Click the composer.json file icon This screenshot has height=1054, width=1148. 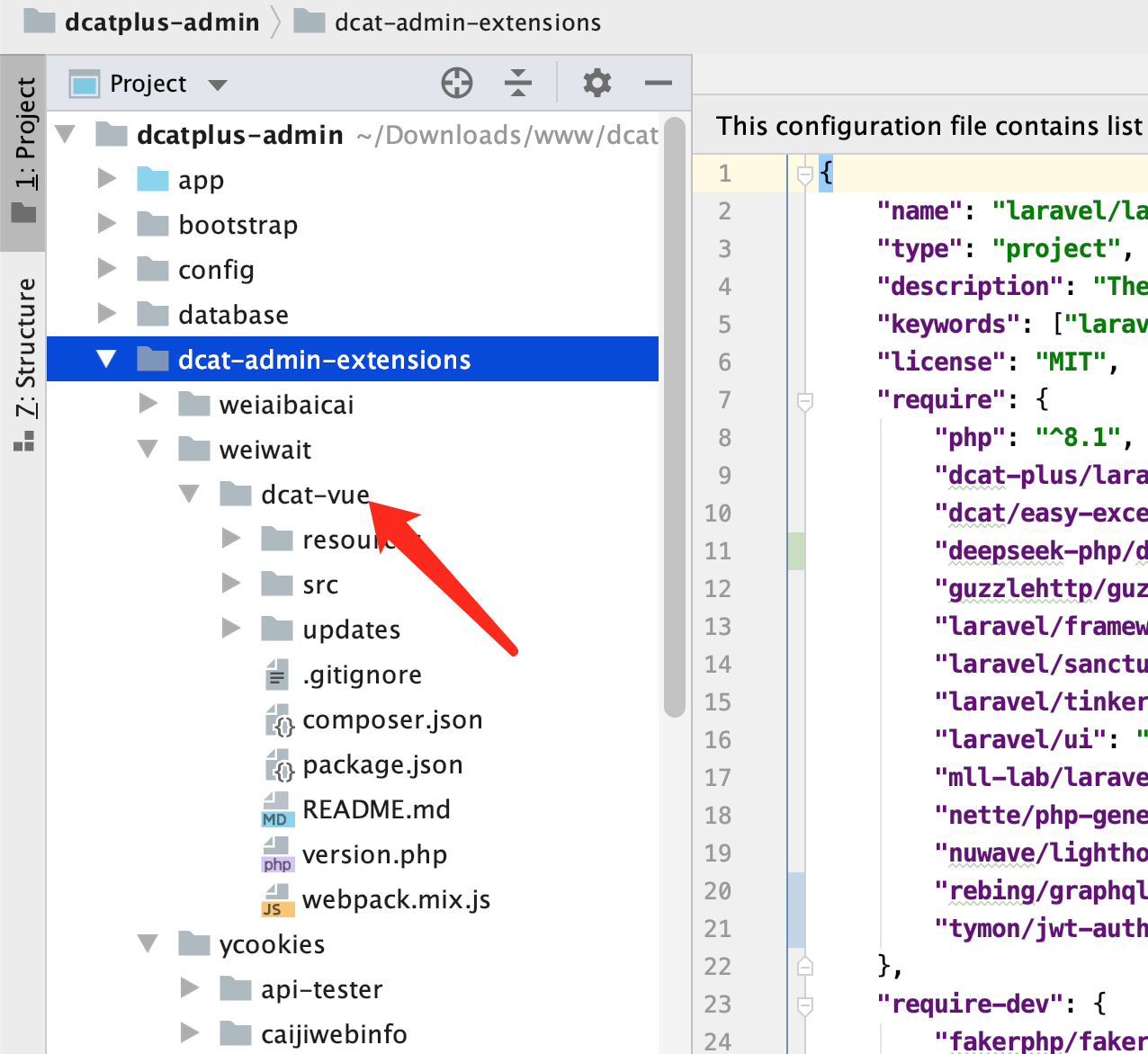(279, 719)
